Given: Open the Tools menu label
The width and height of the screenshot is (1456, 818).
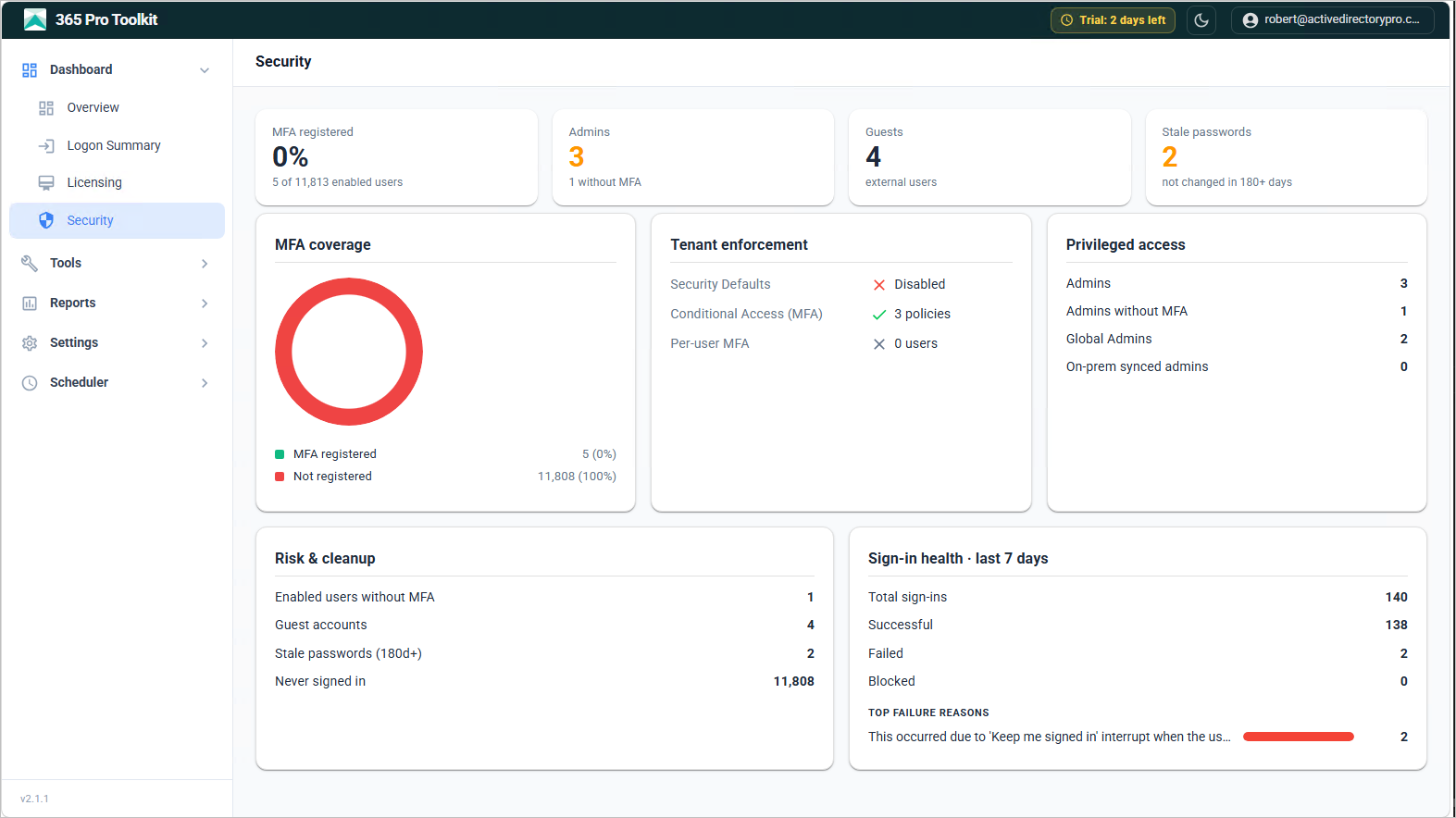Looking at the screenshot, I should (66, 264).
